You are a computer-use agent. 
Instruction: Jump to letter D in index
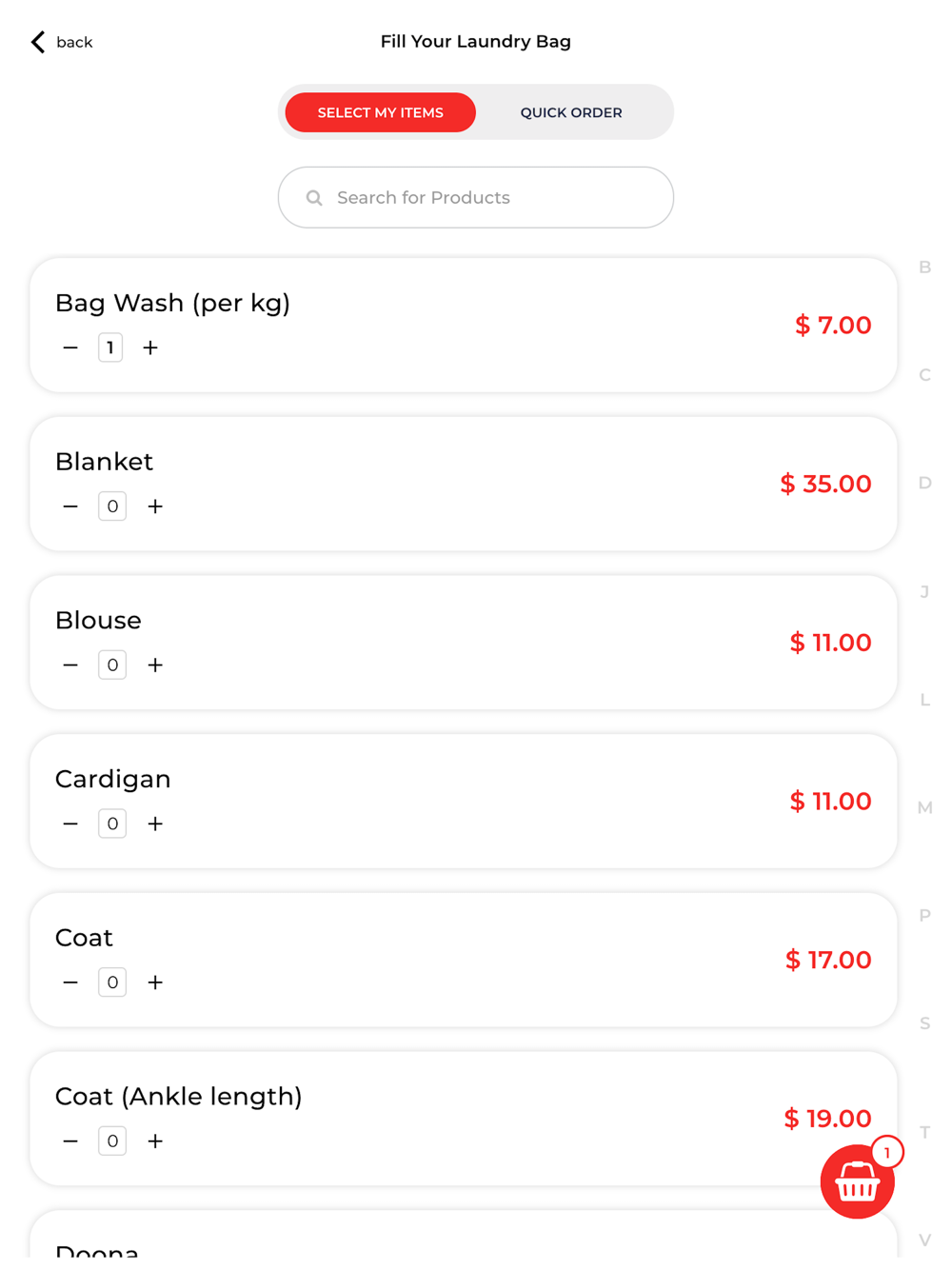pos(924,484)
